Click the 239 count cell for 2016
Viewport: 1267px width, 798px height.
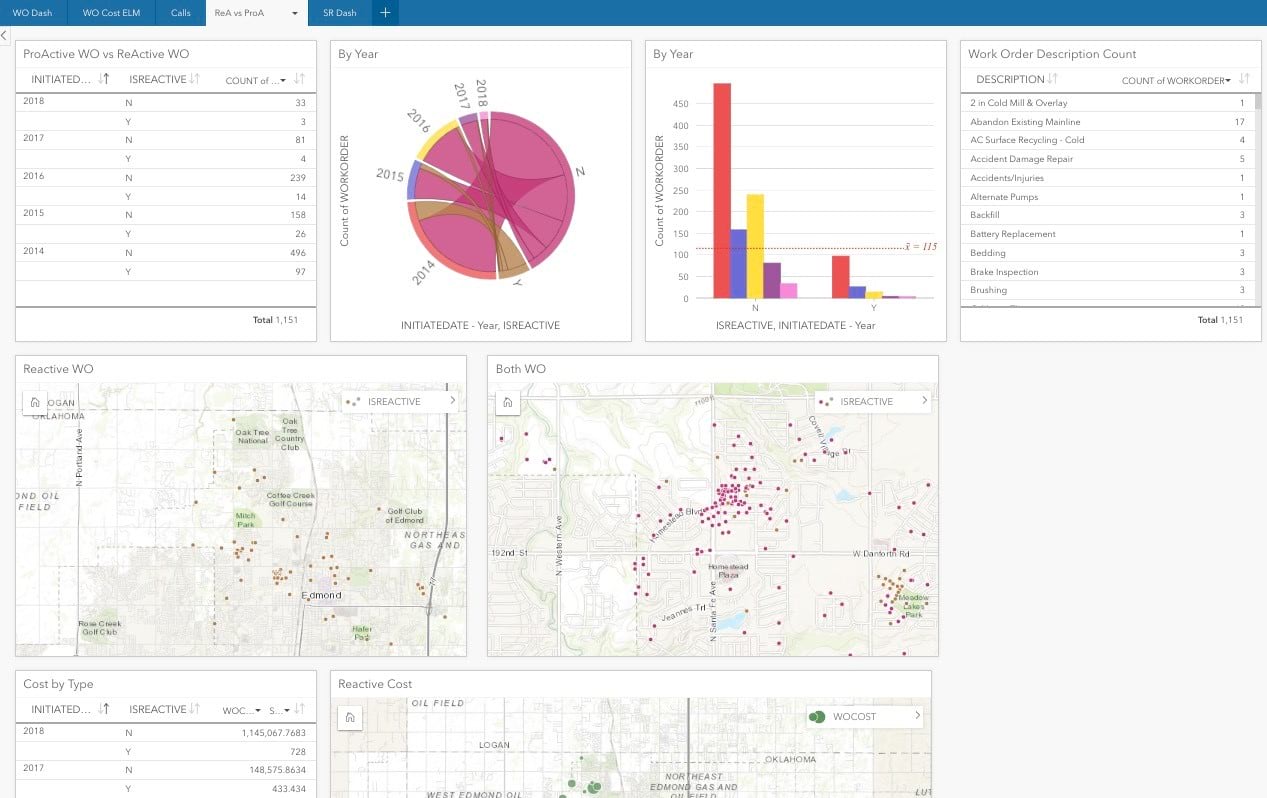pyautogui.click(x=298, y=178)
